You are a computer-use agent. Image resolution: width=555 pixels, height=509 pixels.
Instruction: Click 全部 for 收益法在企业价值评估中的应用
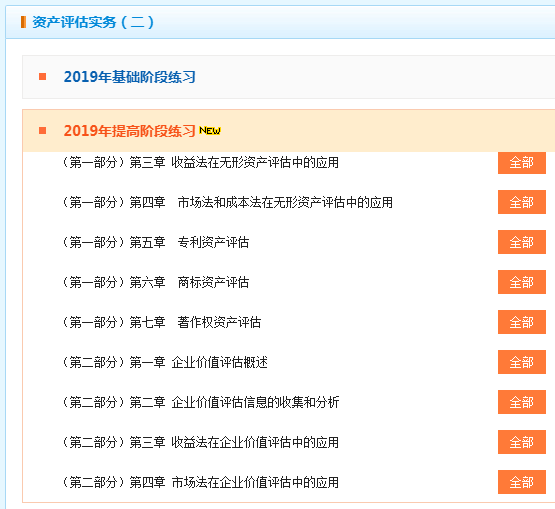(522, 442)
